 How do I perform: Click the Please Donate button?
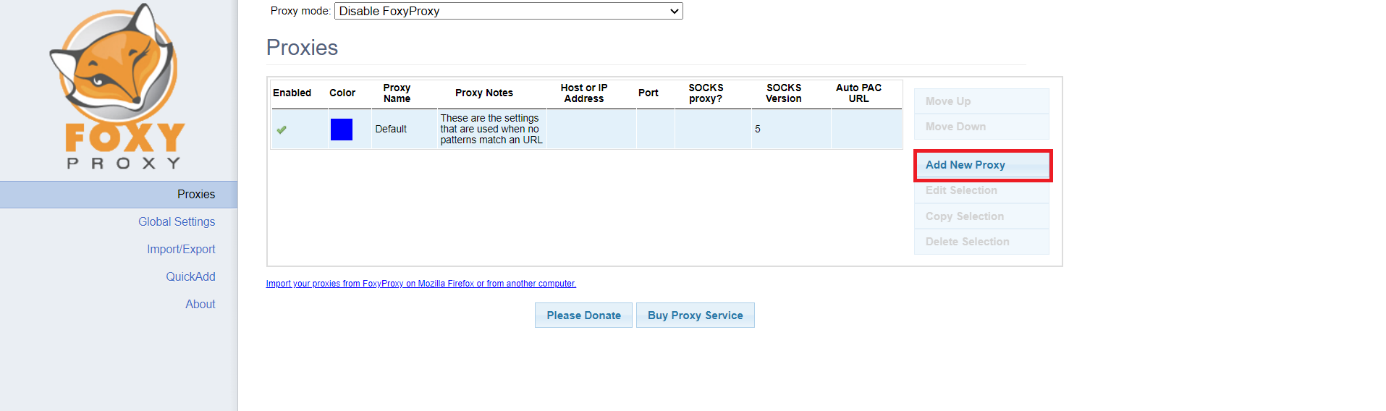tap(583, 315)
